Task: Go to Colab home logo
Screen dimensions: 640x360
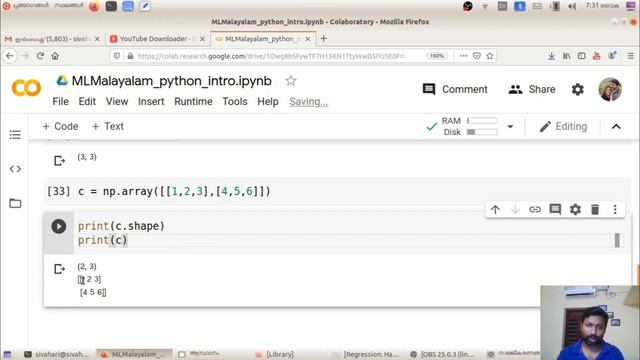Action: [27, 88]
